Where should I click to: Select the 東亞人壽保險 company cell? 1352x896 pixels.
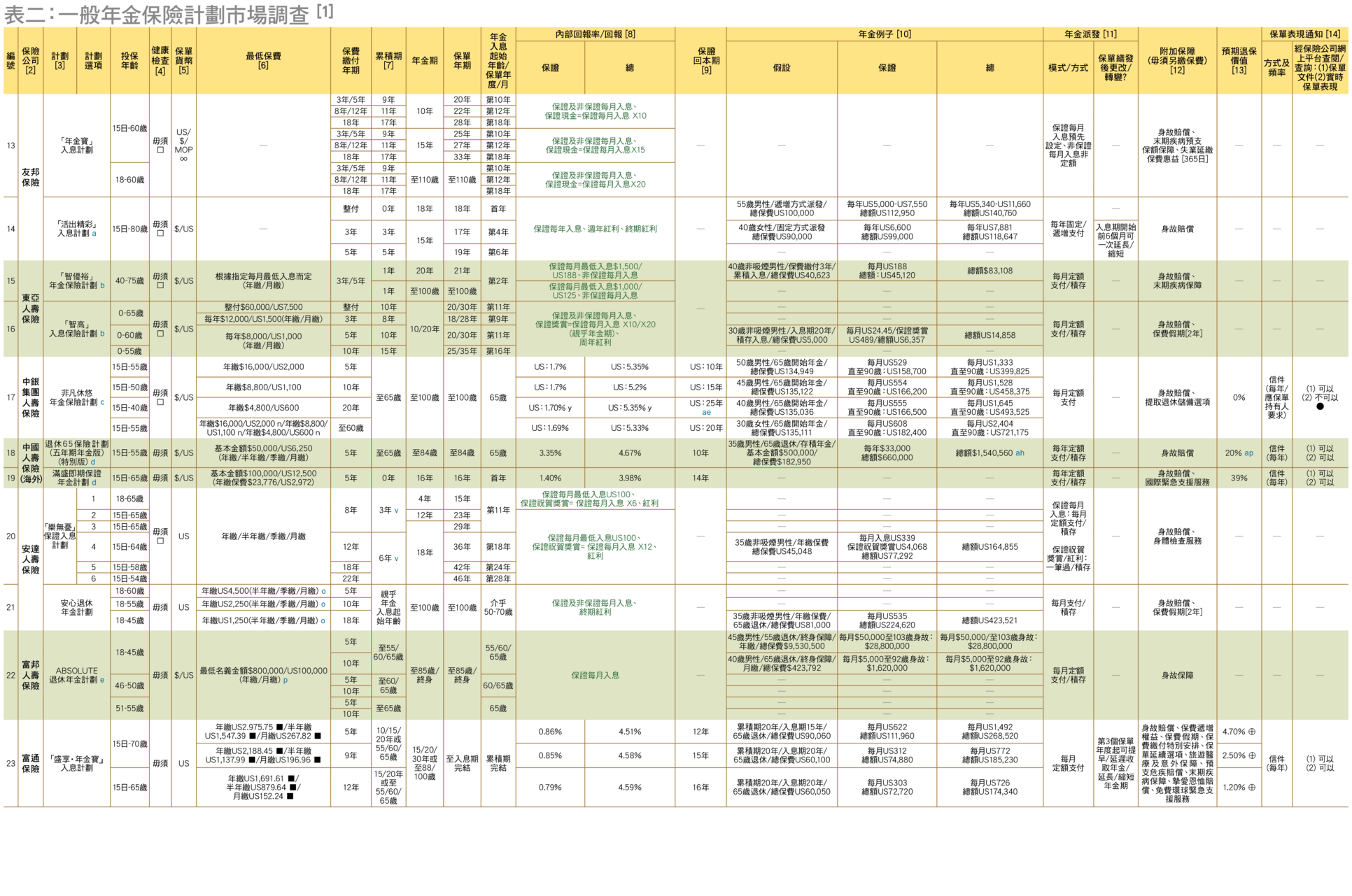(30, 309)
